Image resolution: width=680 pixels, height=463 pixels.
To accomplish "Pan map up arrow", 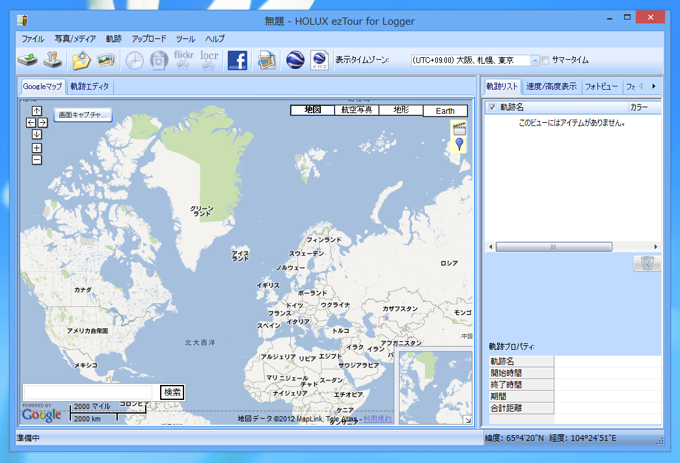I will 37,111.
